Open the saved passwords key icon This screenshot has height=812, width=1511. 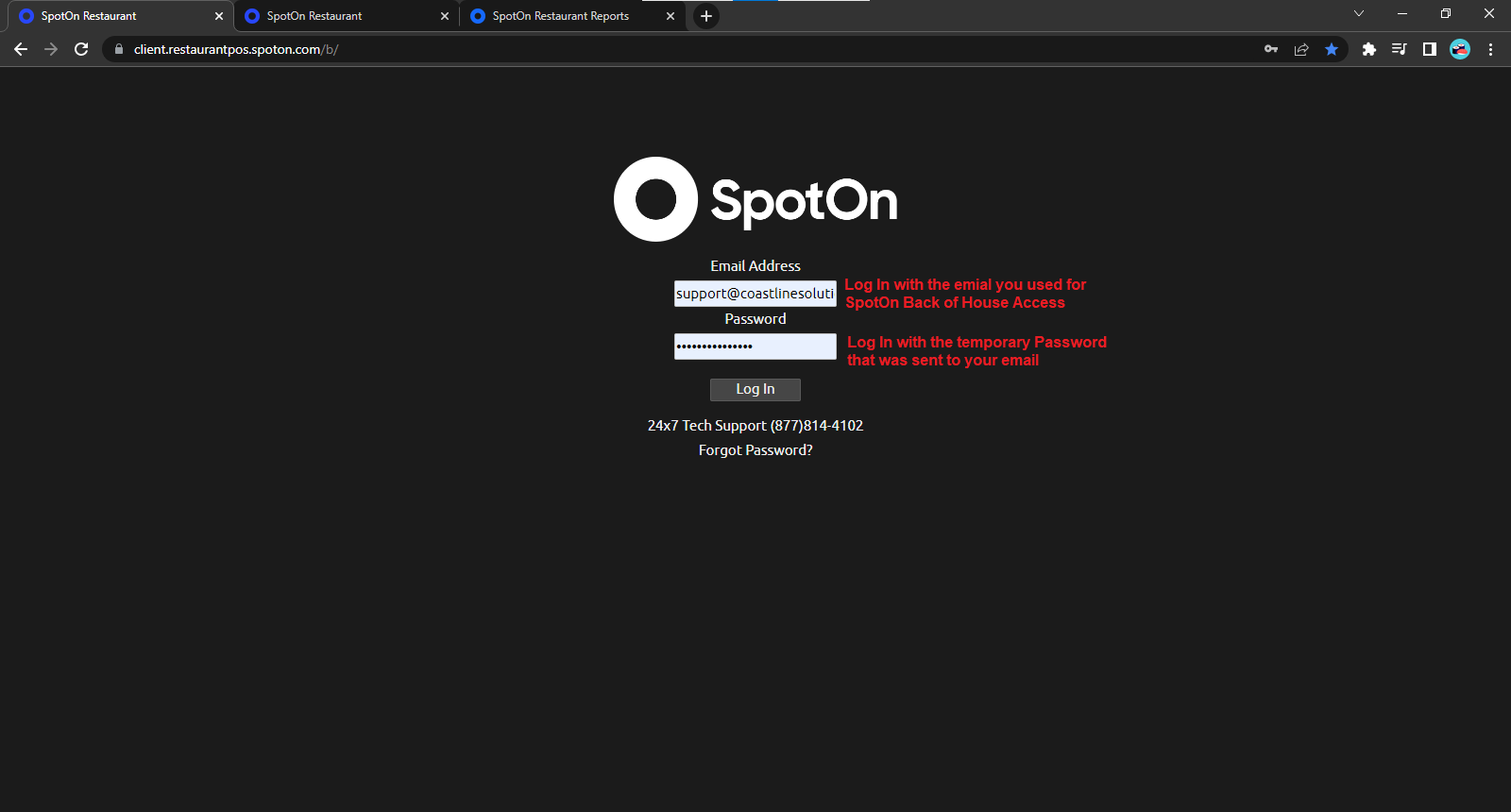pos(1271,49)
